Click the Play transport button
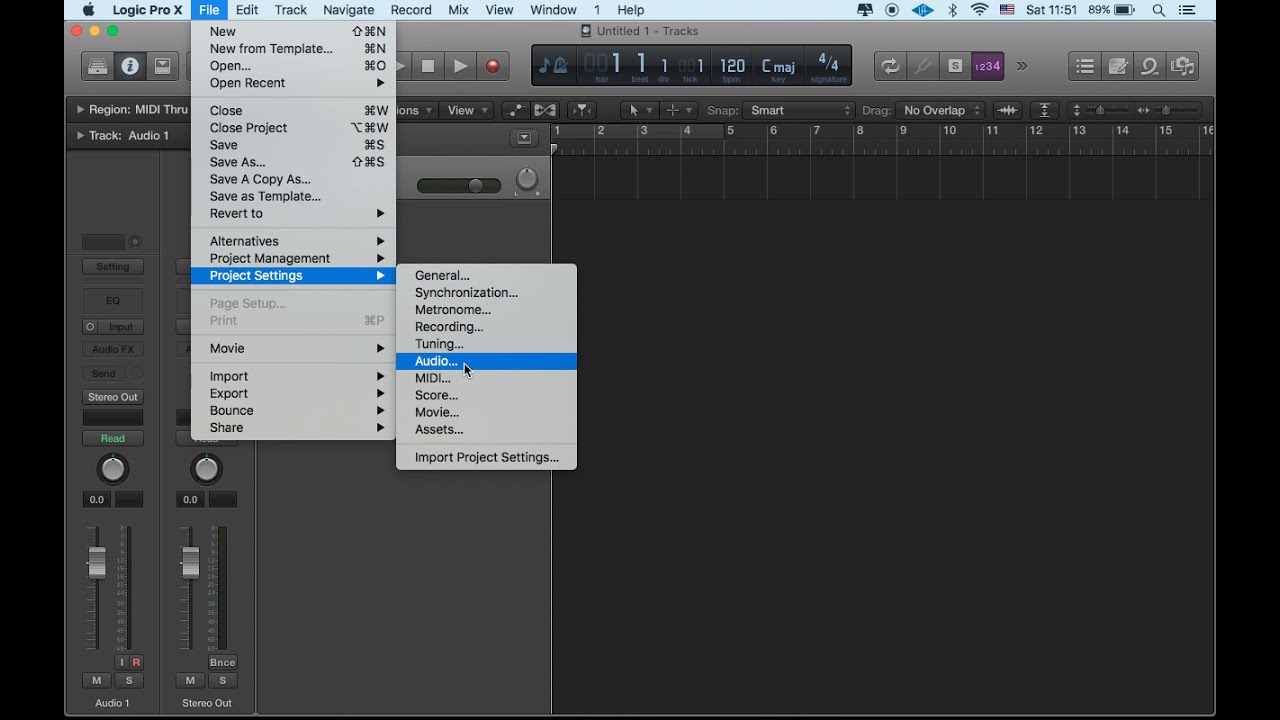Image resolution: width=1280 pixels, height=720 pixels. pos(460,67)
